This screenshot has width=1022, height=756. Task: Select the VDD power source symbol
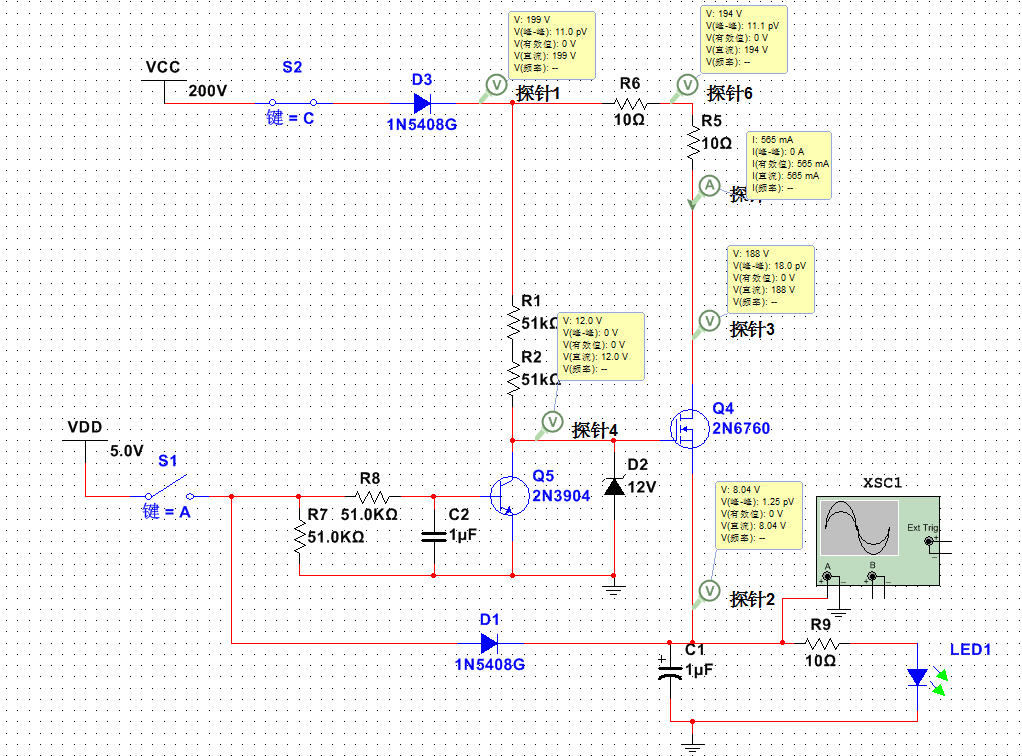tap(85, 452)
